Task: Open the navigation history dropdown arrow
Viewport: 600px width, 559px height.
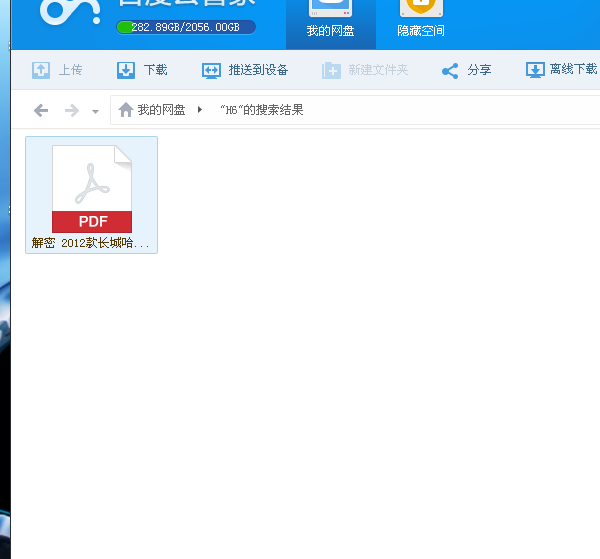Action: click(x=95, y=112)
